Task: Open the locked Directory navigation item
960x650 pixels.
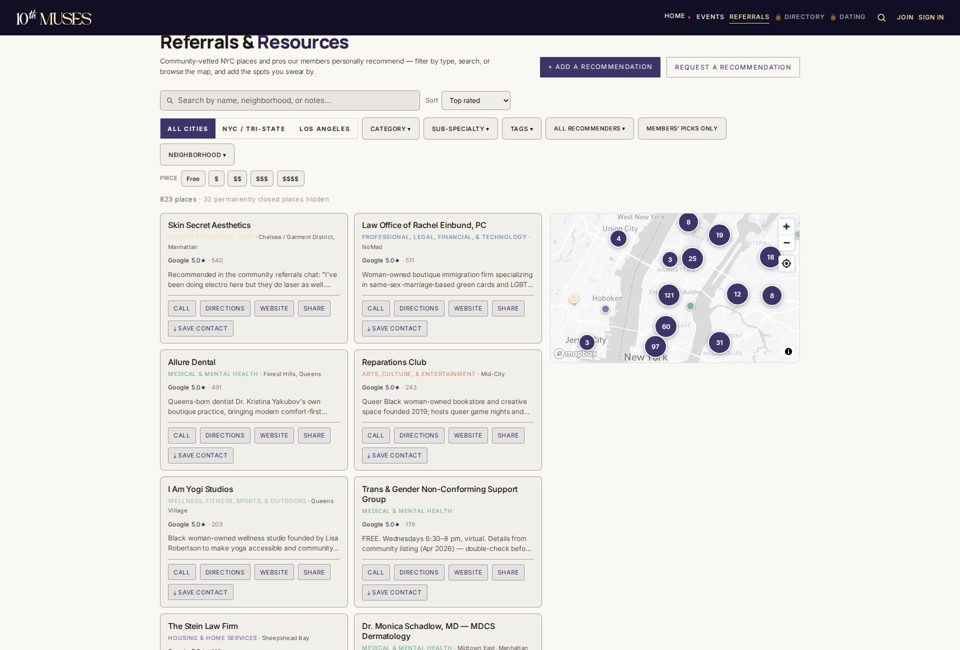Action: pyautogui.click(x=800, y=17)
